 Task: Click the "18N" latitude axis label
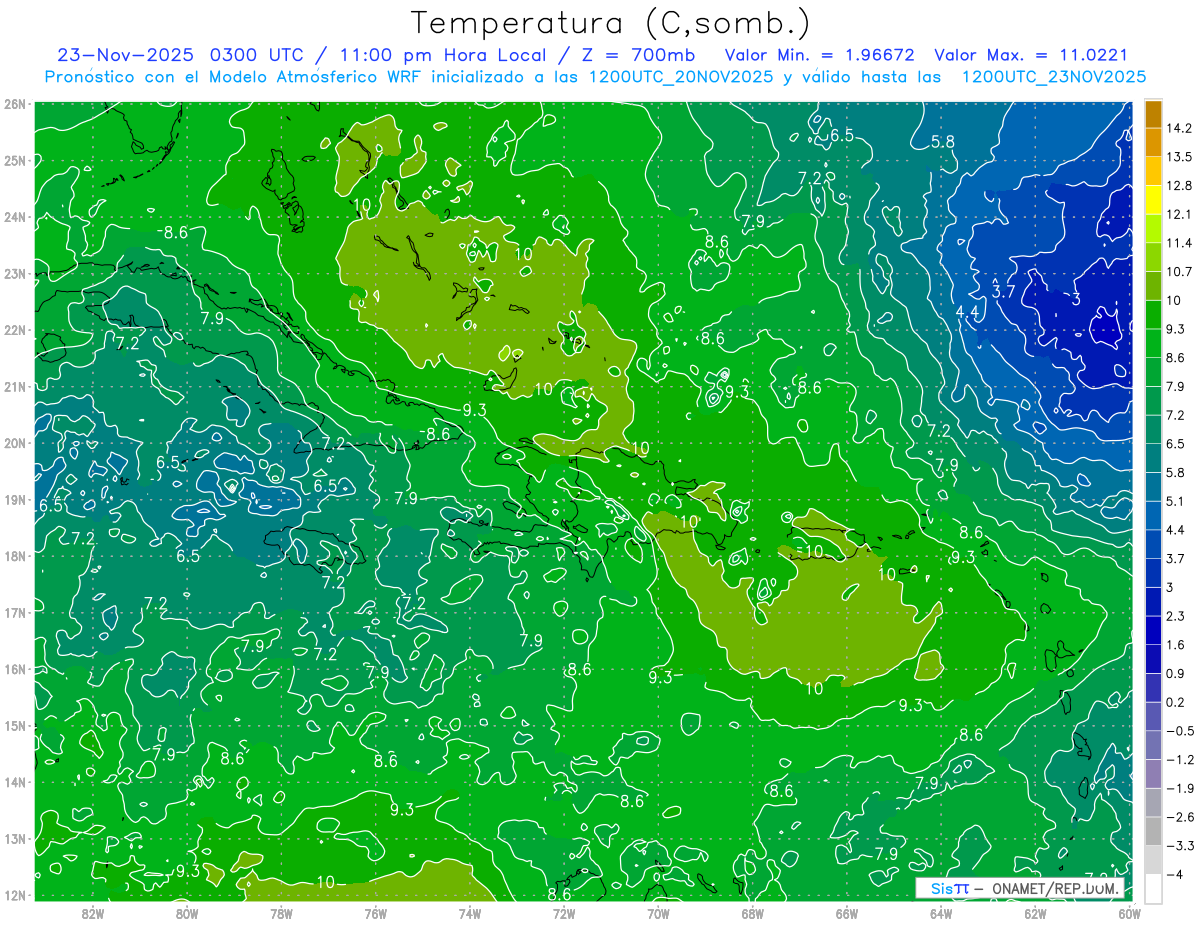(x=15, y=556)
